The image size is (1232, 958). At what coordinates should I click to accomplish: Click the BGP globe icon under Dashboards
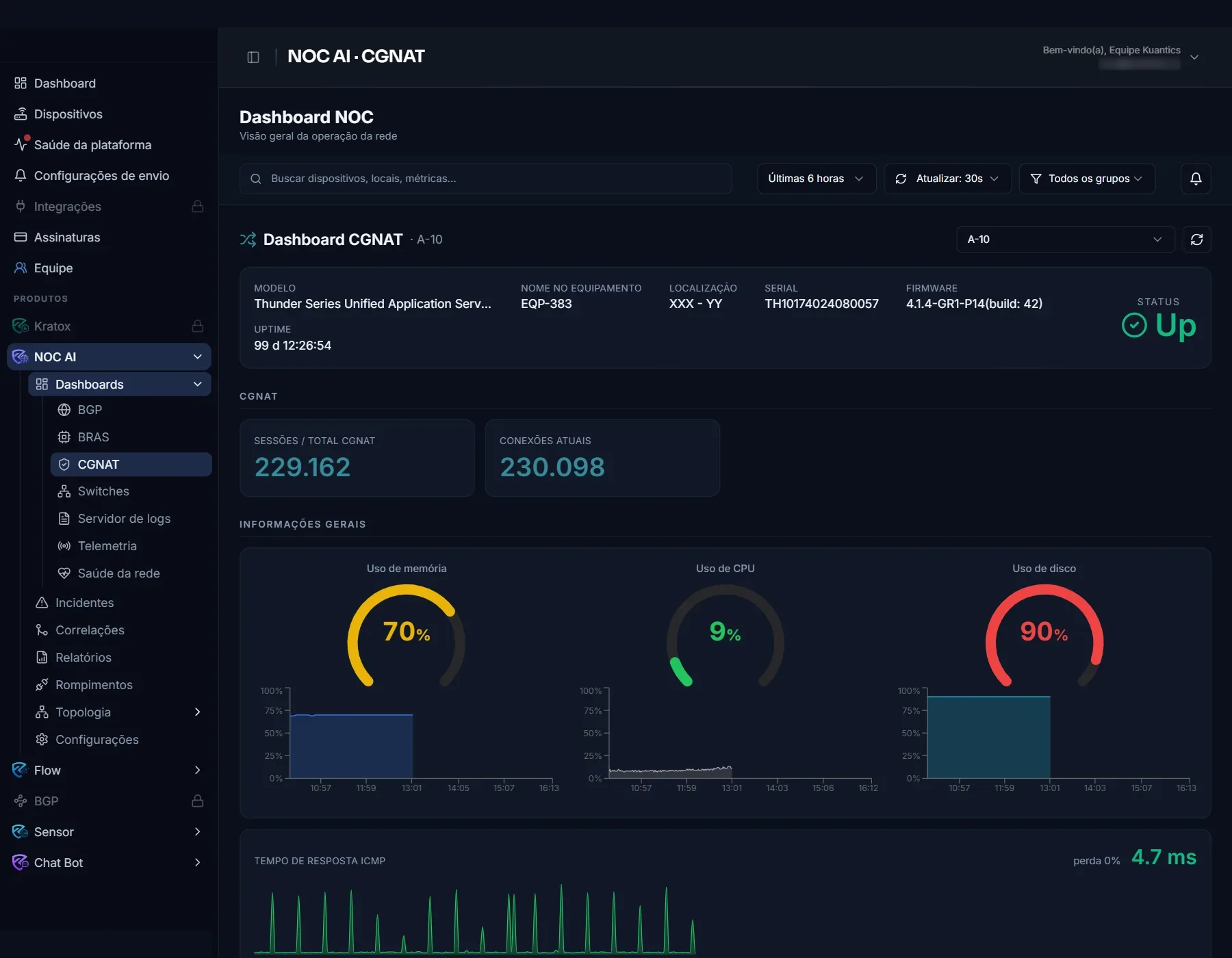click(64, 410)
